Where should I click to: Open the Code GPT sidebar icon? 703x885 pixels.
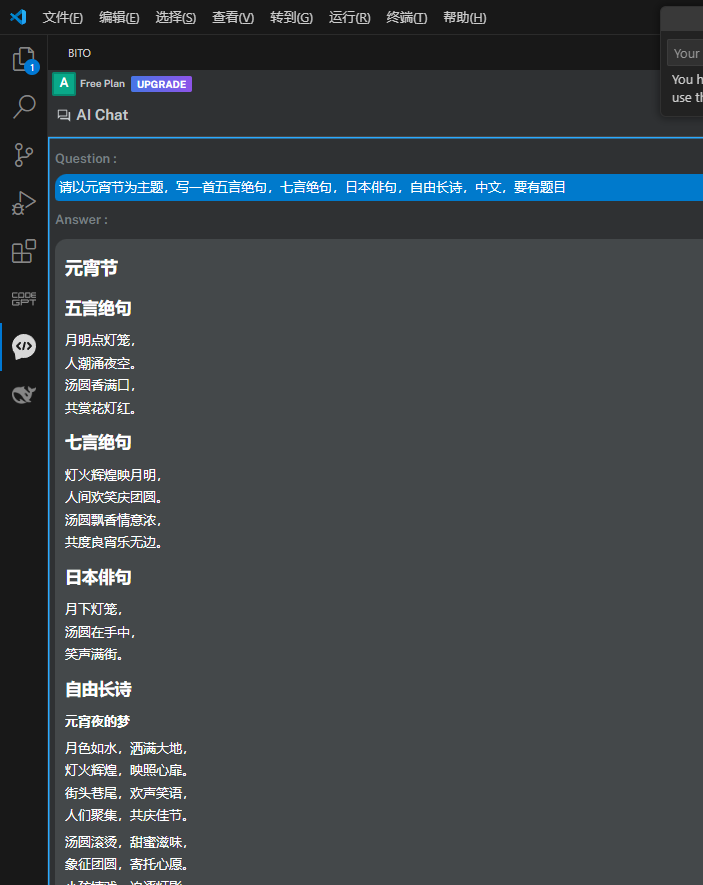24,299
